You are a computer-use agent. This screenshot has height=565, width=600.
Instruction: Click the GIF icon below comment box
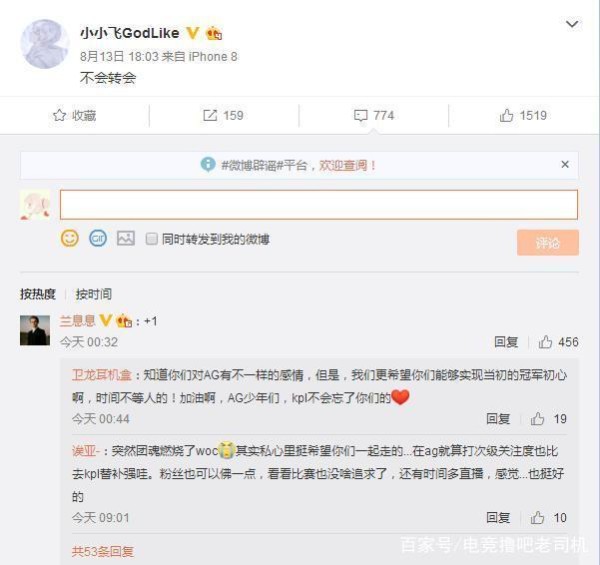point(98,238)
